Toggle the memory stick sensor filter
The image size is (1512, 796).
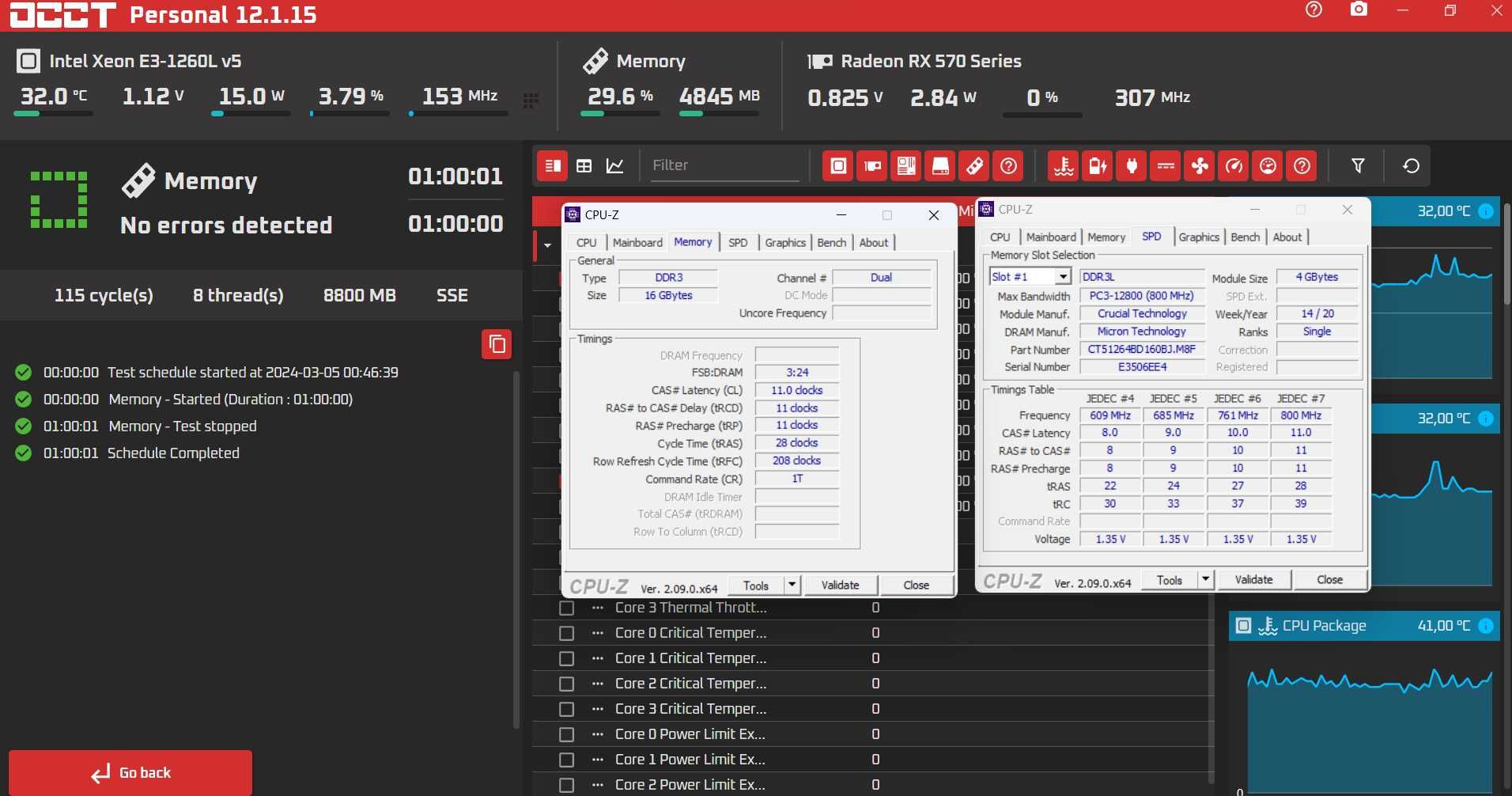click(x=974, y=165)
